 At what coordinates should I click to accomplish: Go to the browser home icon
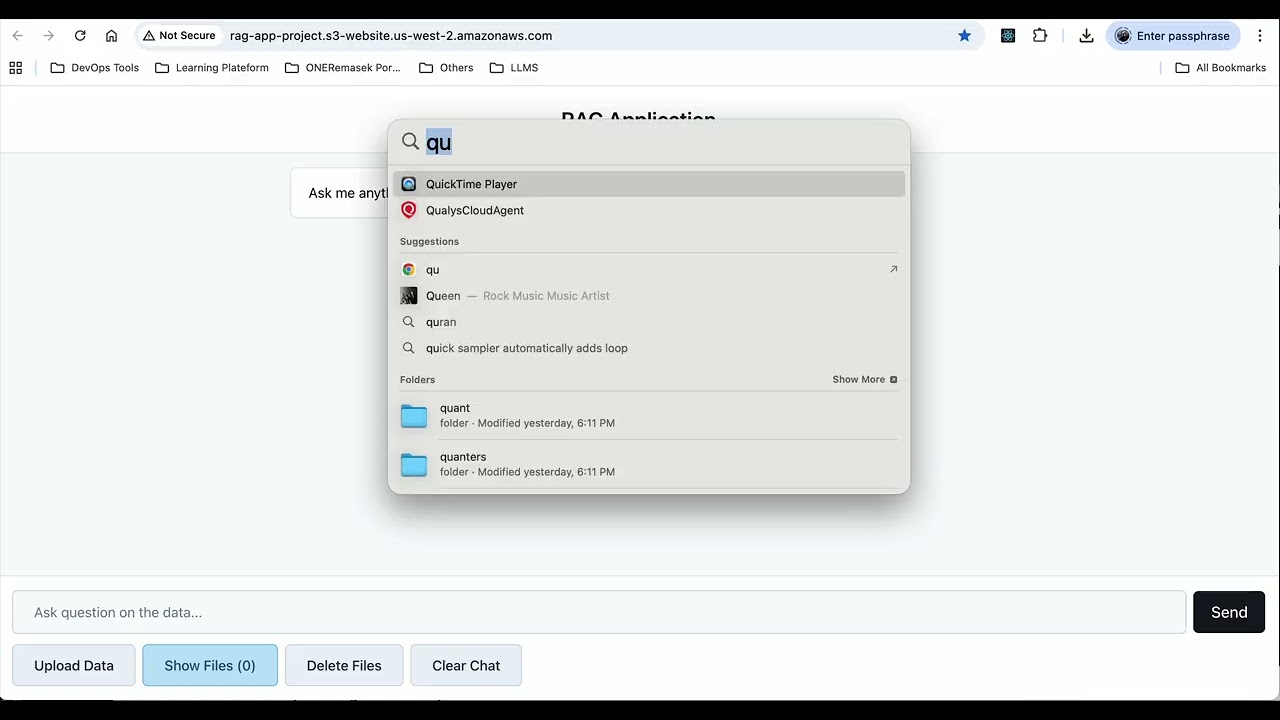111,36
